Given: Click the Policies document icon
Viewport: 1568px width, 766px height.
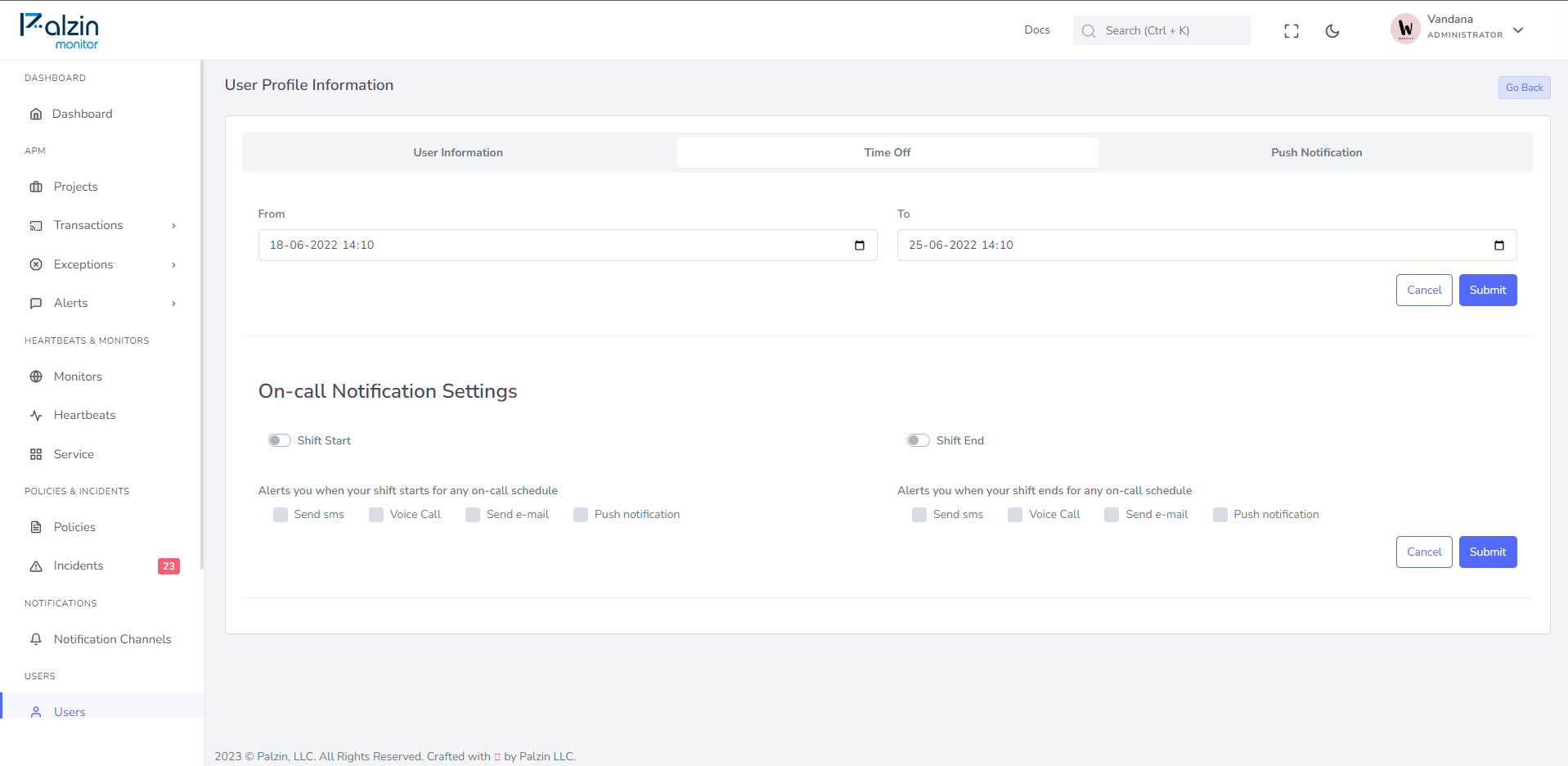Looking at the screenshot, I should [36, 527].
